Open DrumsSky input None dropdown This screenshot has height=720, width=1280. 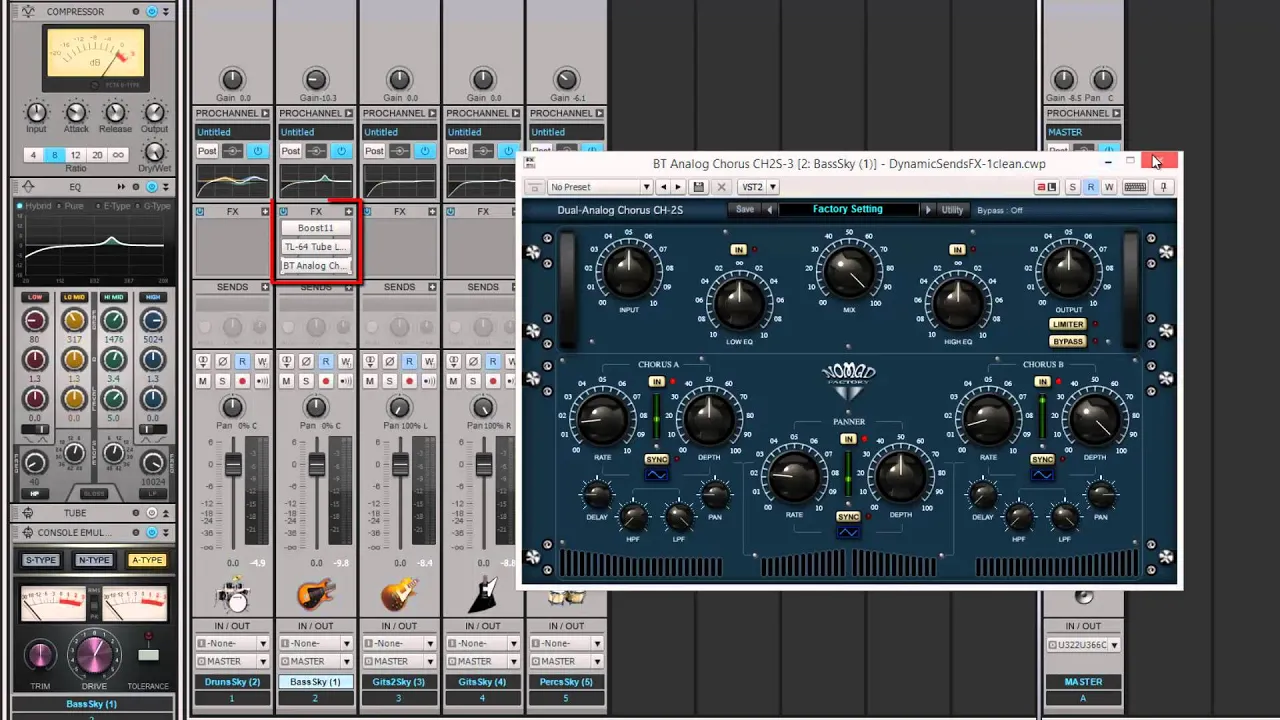pyautogui.click(x=232, y=643)
